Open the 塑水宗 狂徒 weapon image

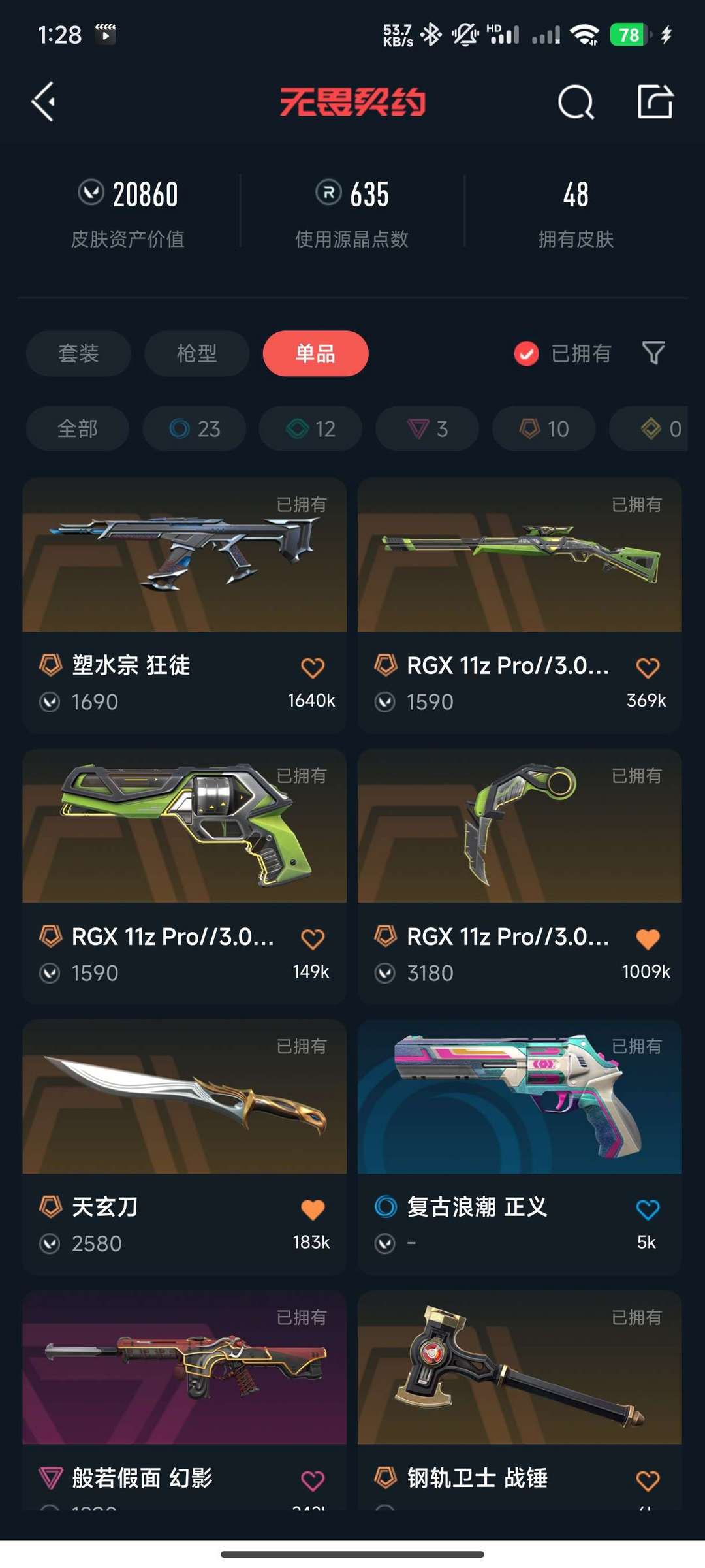point(184,555)
